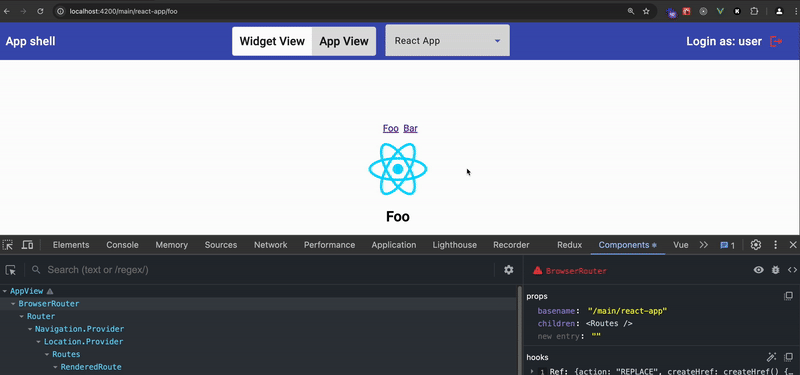800x375 pixels.
Task: Open the React App dropdown
Action: 447,41
